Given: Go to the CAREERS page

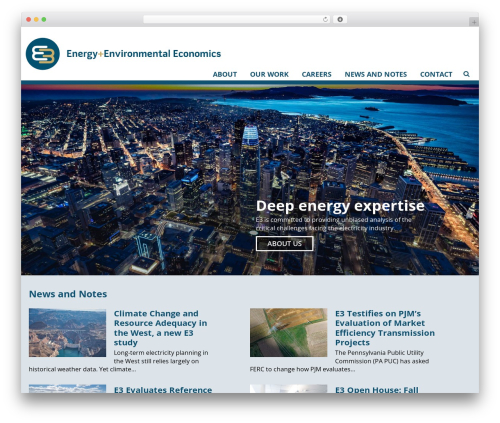Looking at the screenshot, I should coord(317,74).
